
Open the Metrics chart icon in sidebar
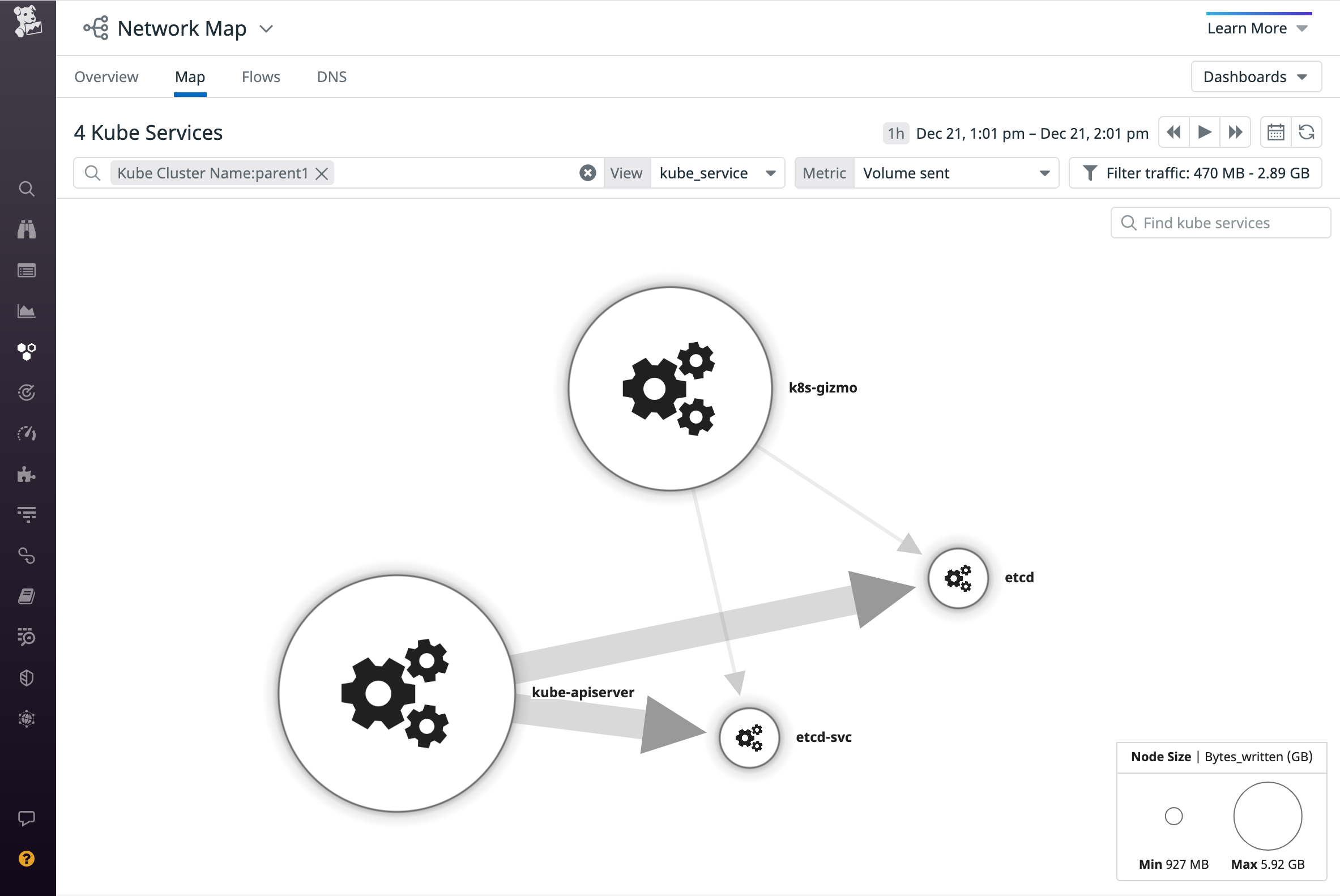(x=27, y=312)
